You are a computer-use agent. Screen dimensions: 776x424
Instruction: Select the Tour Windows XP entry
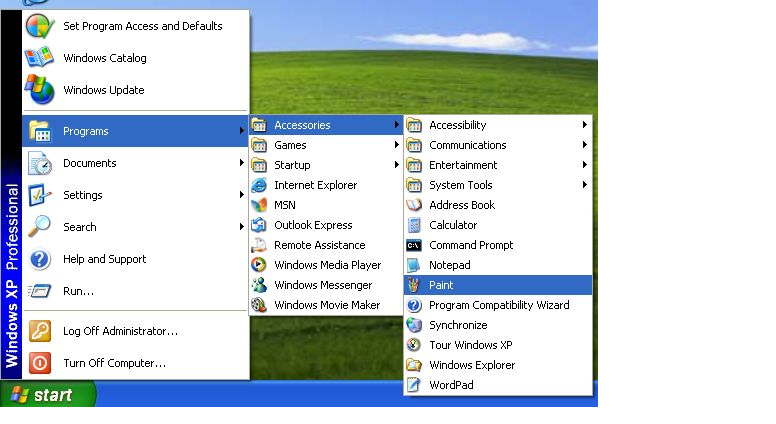[x=498, y=345]
